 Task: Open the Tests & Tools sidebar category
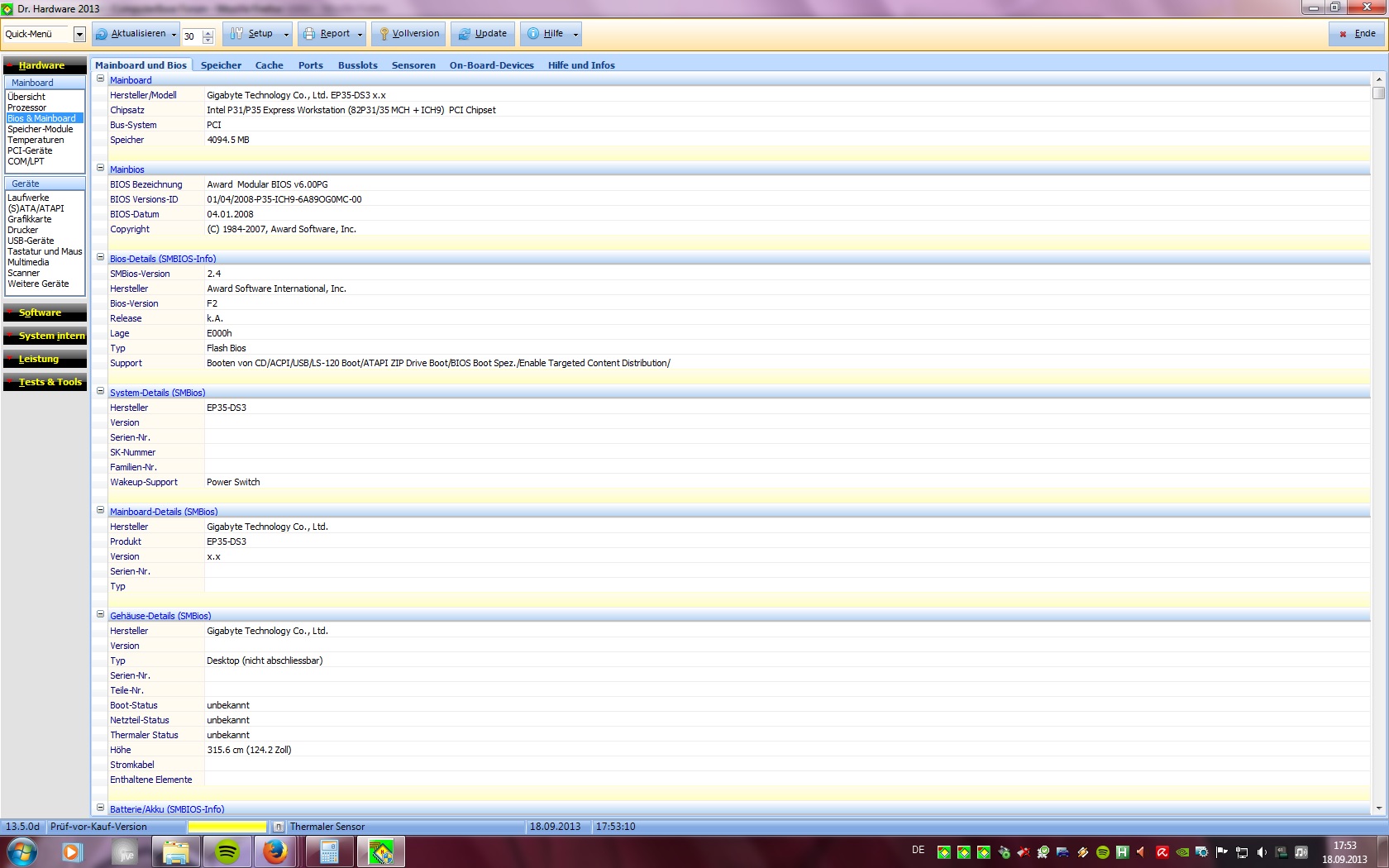coord(45,382)
